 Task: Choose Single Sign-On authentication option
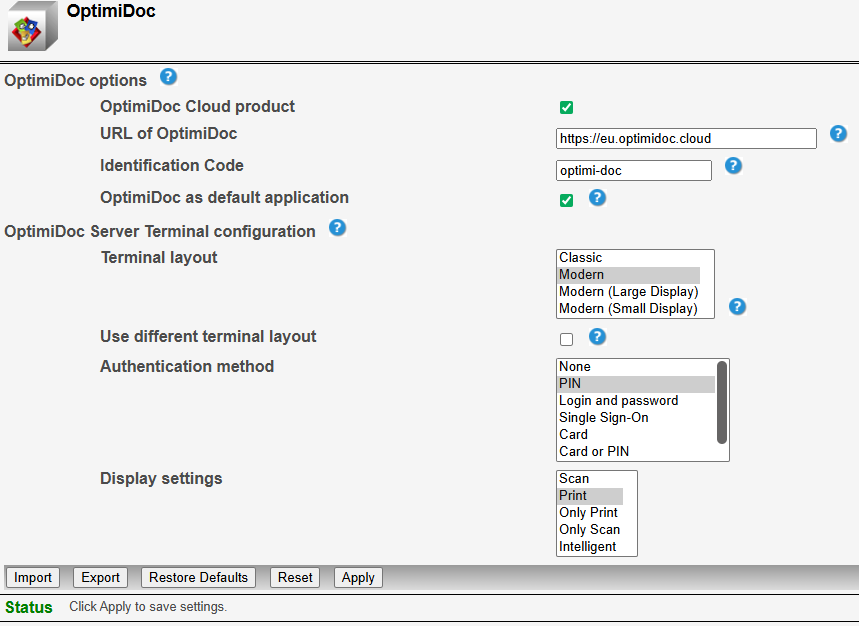[603, 418]
